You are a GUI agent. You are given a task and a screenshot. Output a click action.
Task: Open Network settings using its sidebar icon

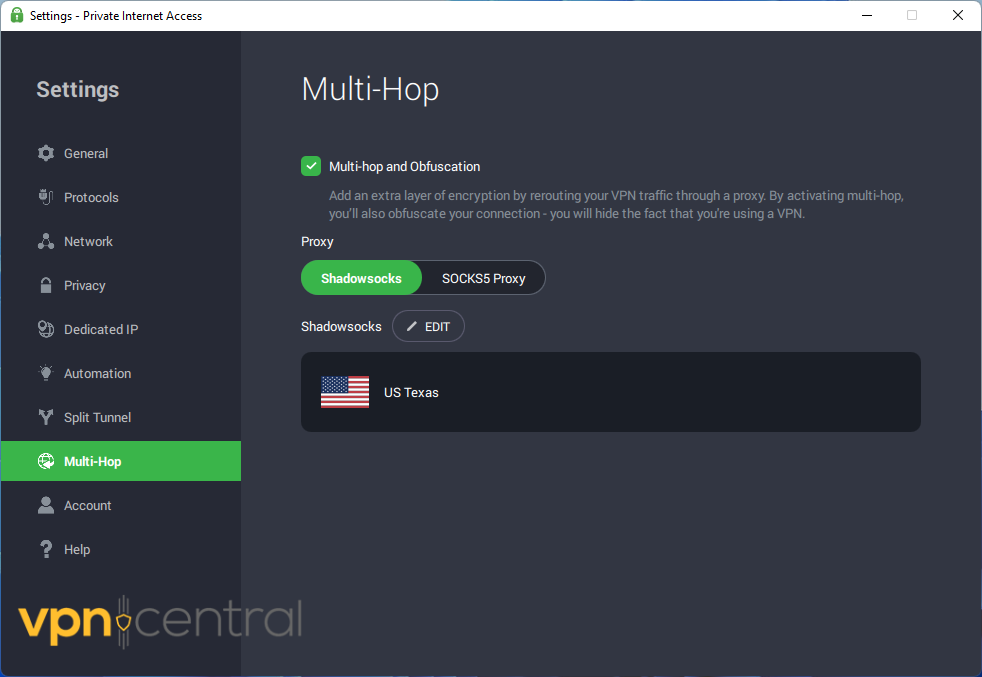click(46, 241)
